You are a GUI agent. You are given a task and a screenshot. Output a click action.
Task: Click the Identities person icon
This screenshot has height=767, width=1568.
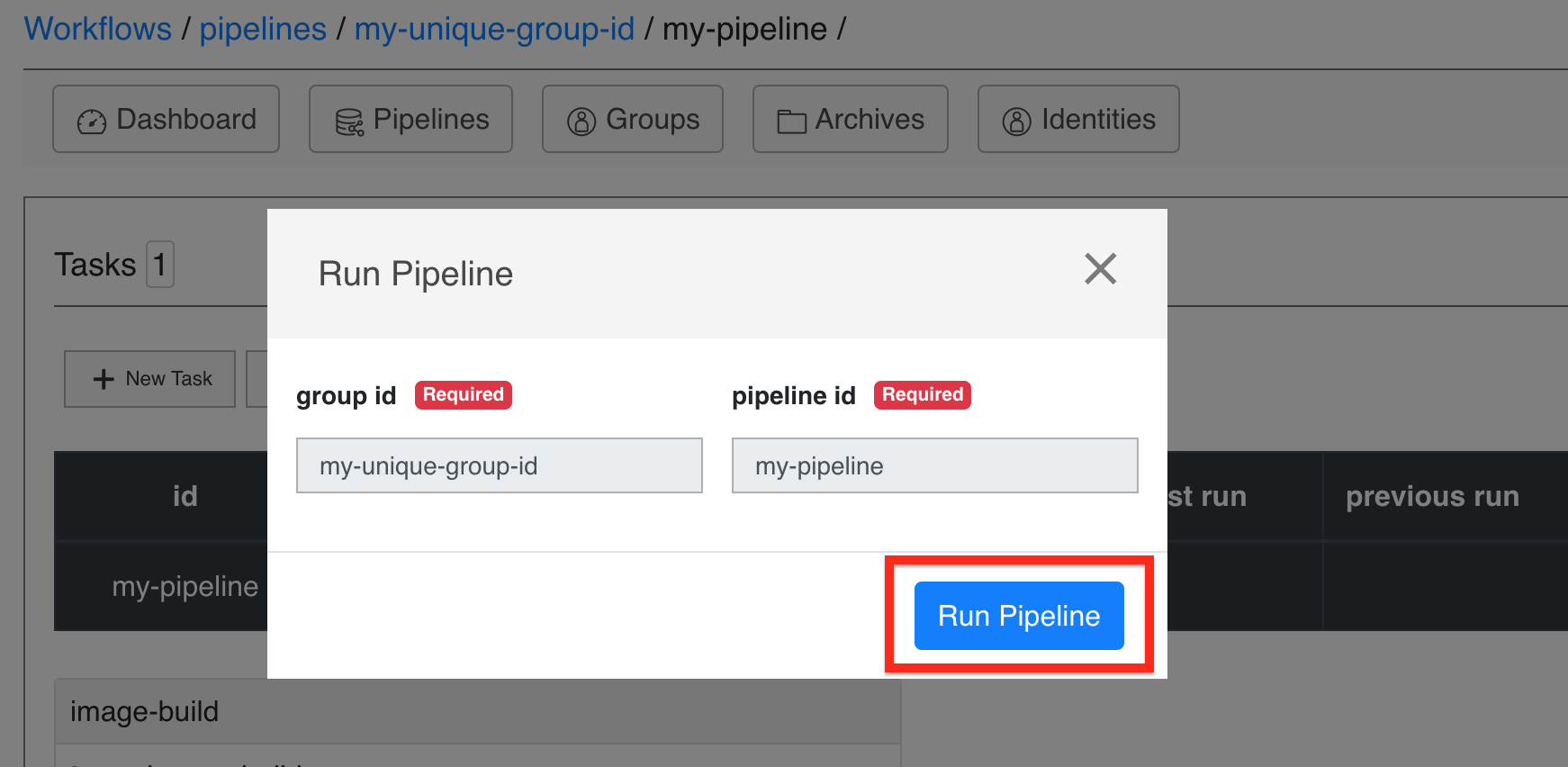click(x=1017, y=122)
